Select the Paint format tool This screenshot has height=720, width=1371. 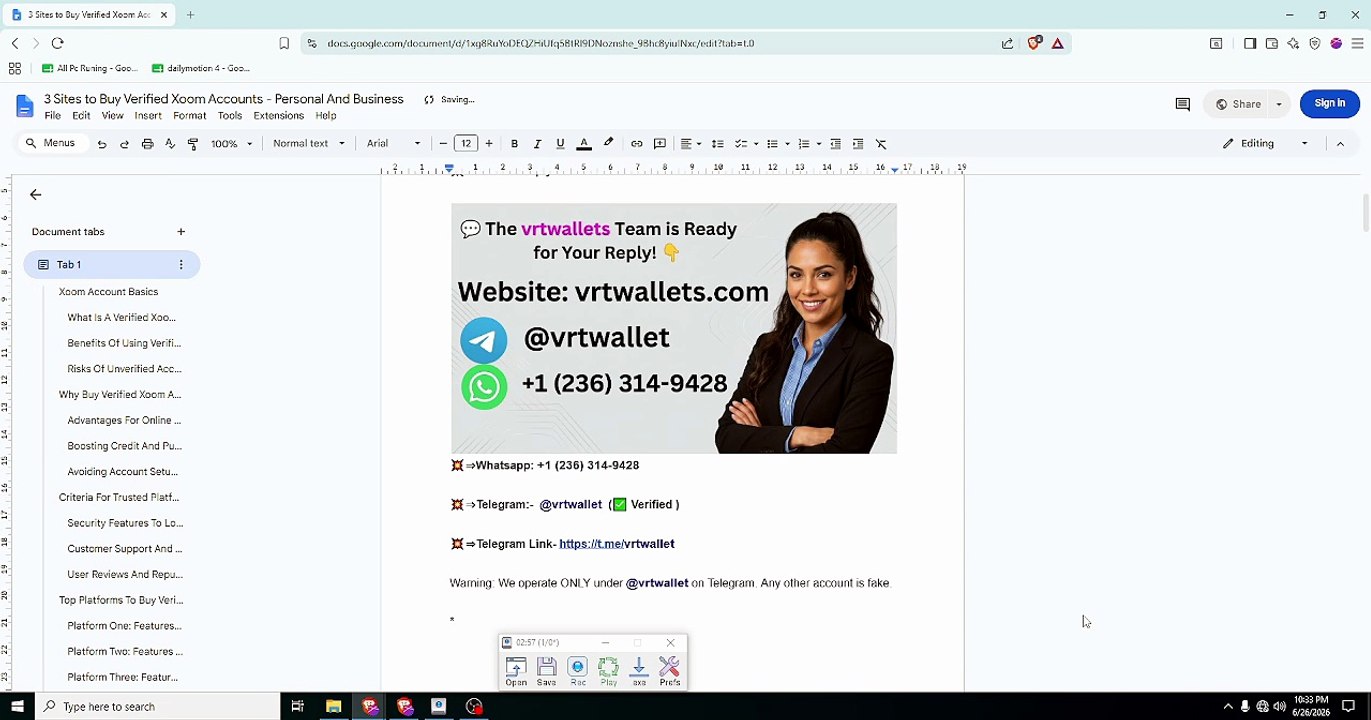pos(193,144)
